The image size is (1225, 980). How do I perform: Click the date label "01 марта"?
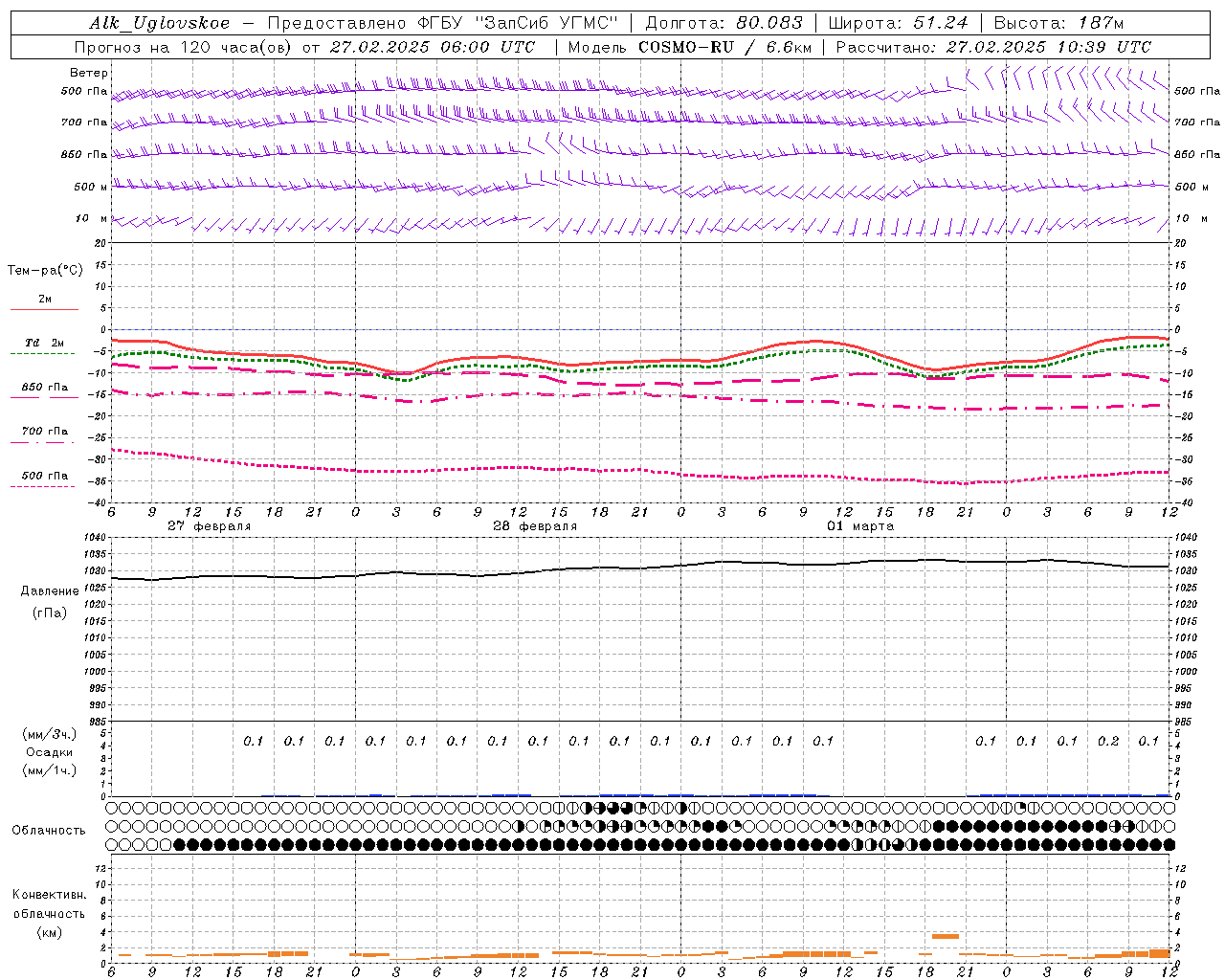pos(860,526)
